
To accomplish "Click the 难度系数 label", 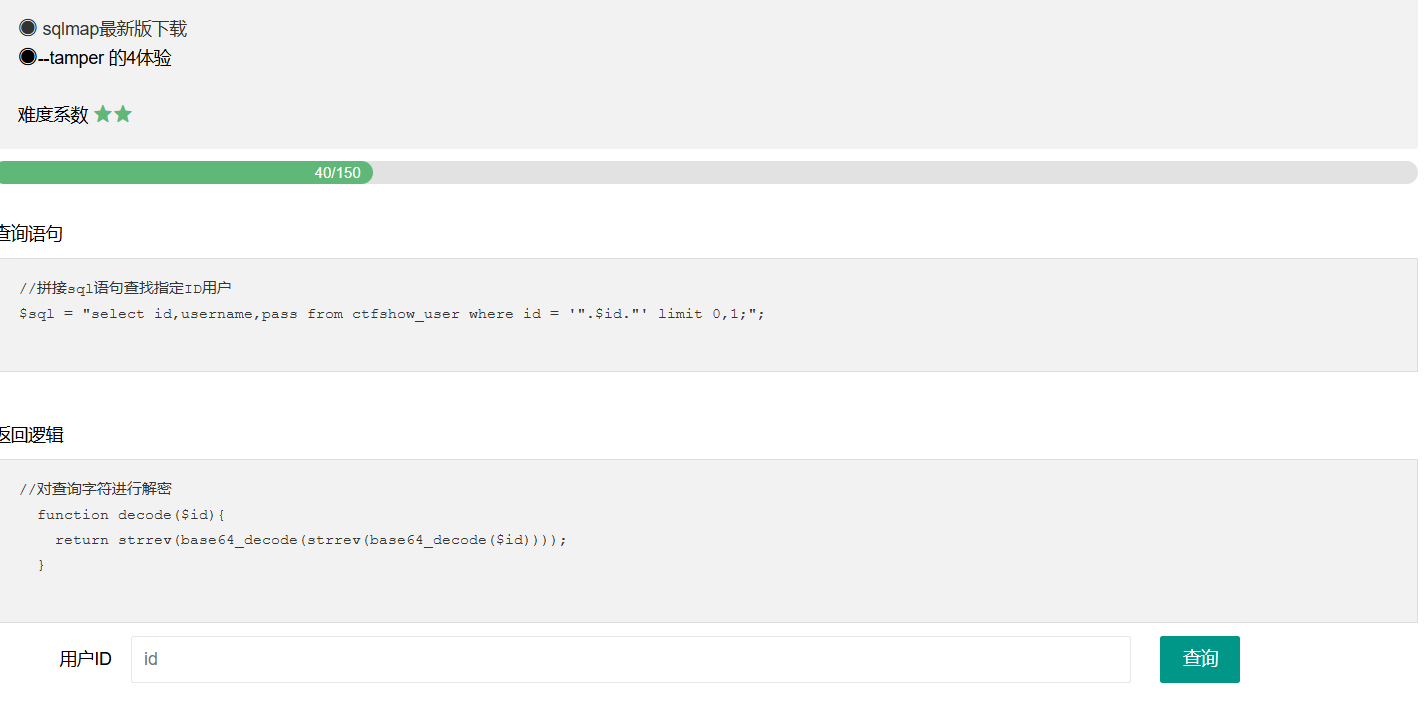I will (x=53, y=115).
